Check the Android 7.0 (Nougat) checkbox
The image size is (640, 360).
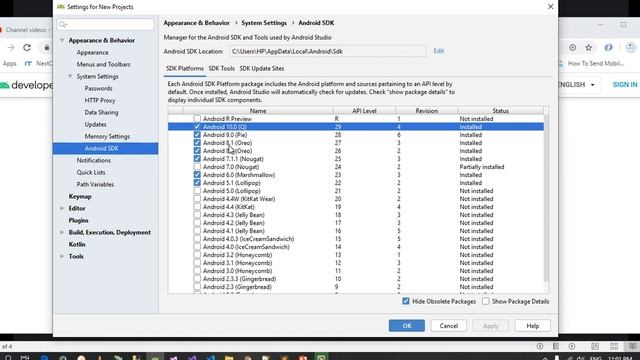coord(197,167)
